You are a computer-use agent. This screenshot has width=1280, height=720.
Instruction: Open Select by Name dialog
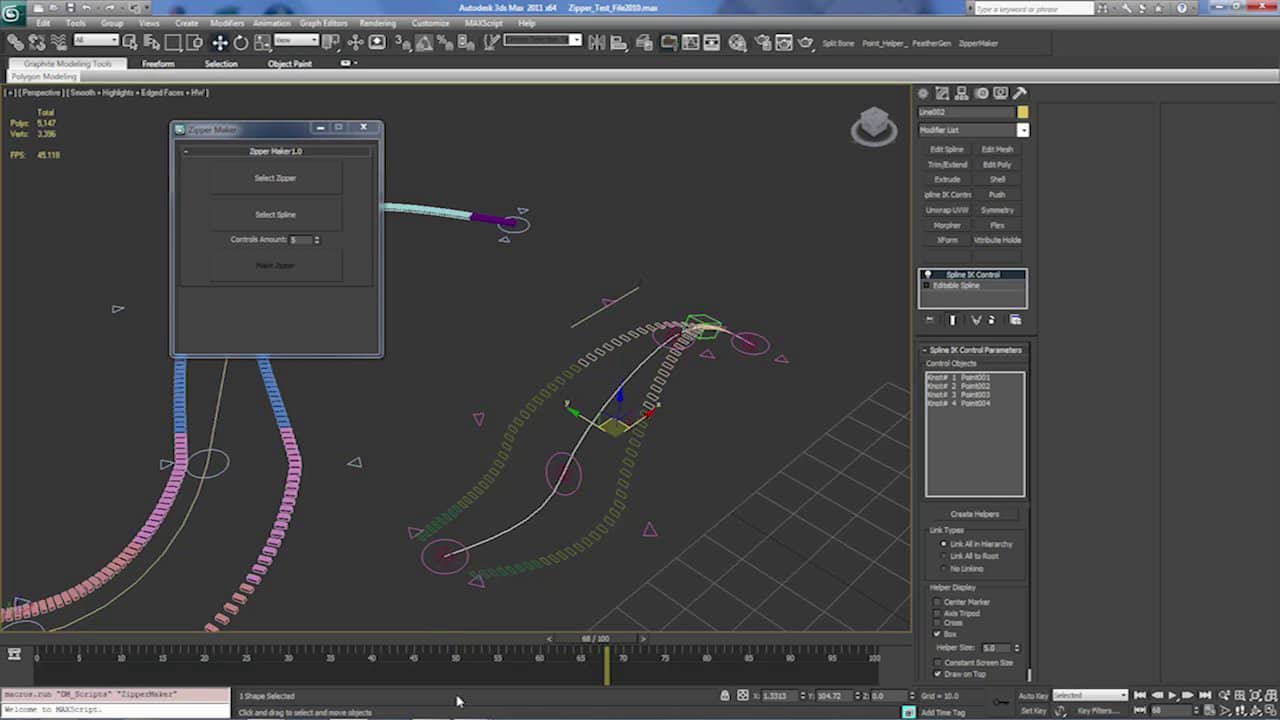(x=152, y=42)
